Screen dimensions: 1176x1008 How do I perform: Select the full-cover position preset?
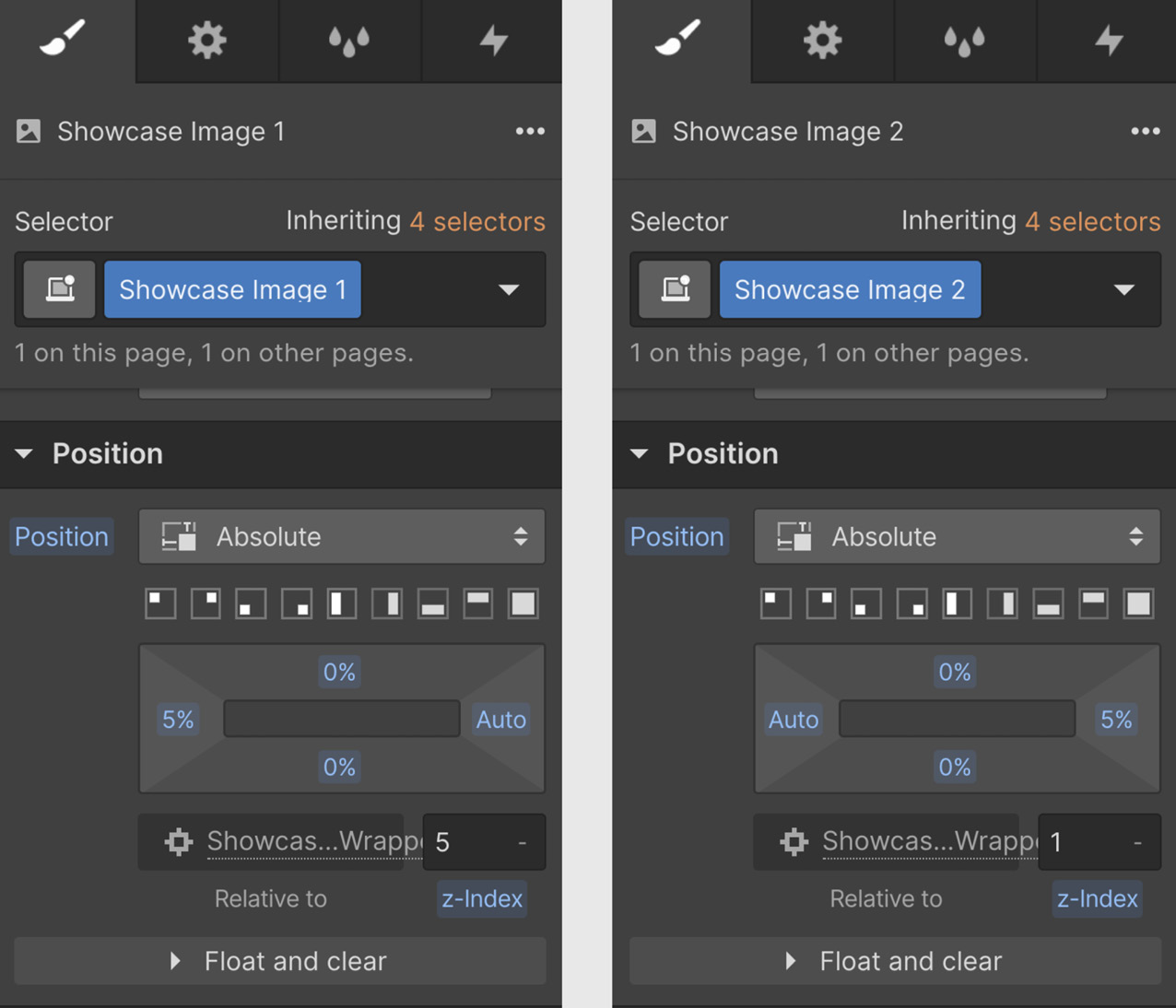pyautogui.click(x=522, y=604)
